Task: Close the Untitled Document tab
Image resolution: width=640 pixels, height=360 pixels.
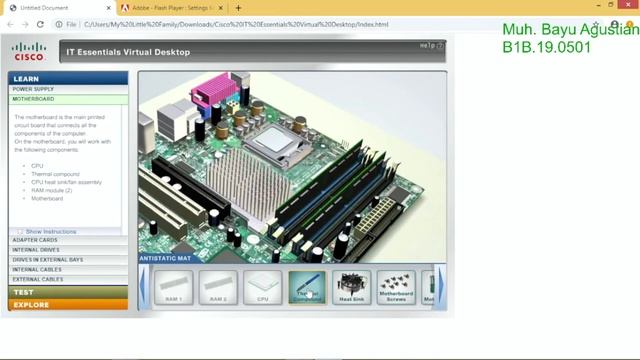Action: pyautogui.click(x=109, y=8)
